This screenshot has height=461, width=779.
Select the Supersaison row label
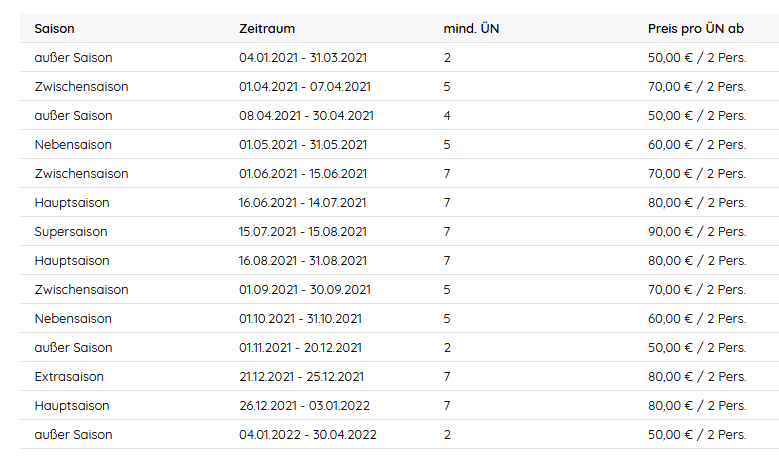tap(71, 232)
